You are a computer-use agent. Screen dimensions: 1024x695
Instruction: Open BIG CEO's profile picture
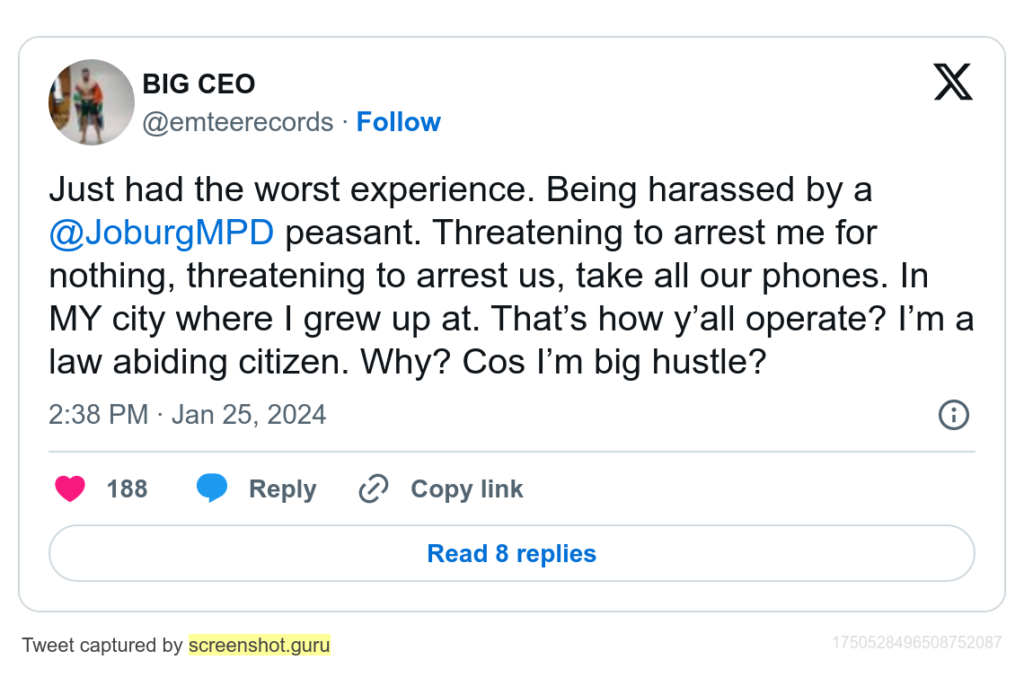coord(91,102)
